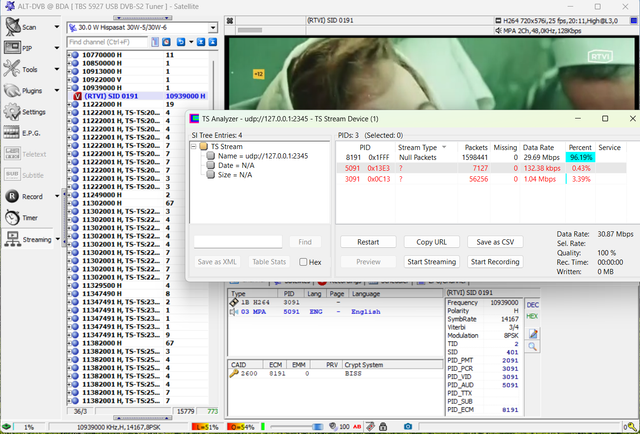Toggle mute via speaker icon near 100
The height and width of the screenshot is (434, 640).
333,427
